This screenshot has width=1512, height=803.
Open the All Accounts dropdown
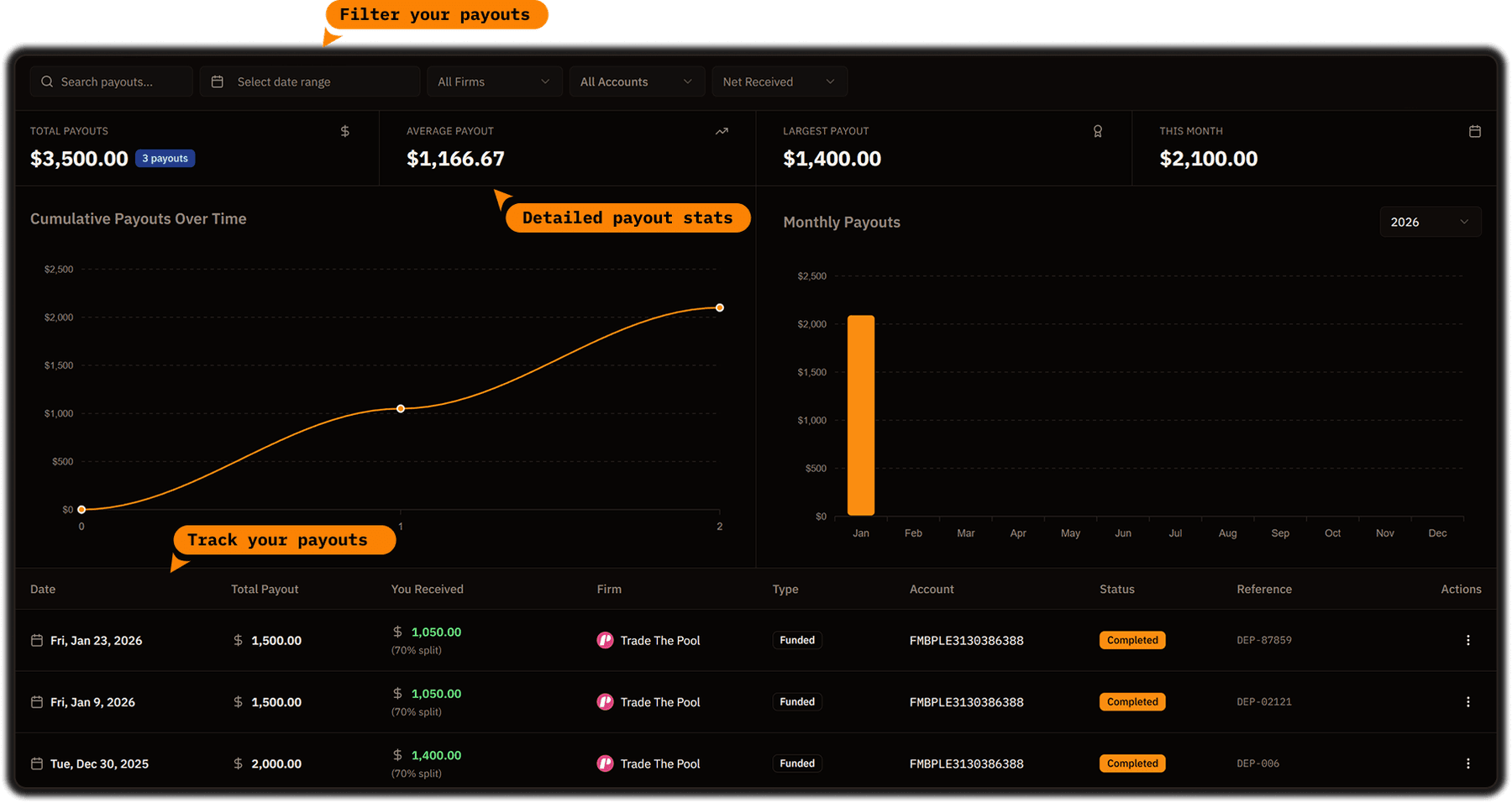[x=636, y=81]
